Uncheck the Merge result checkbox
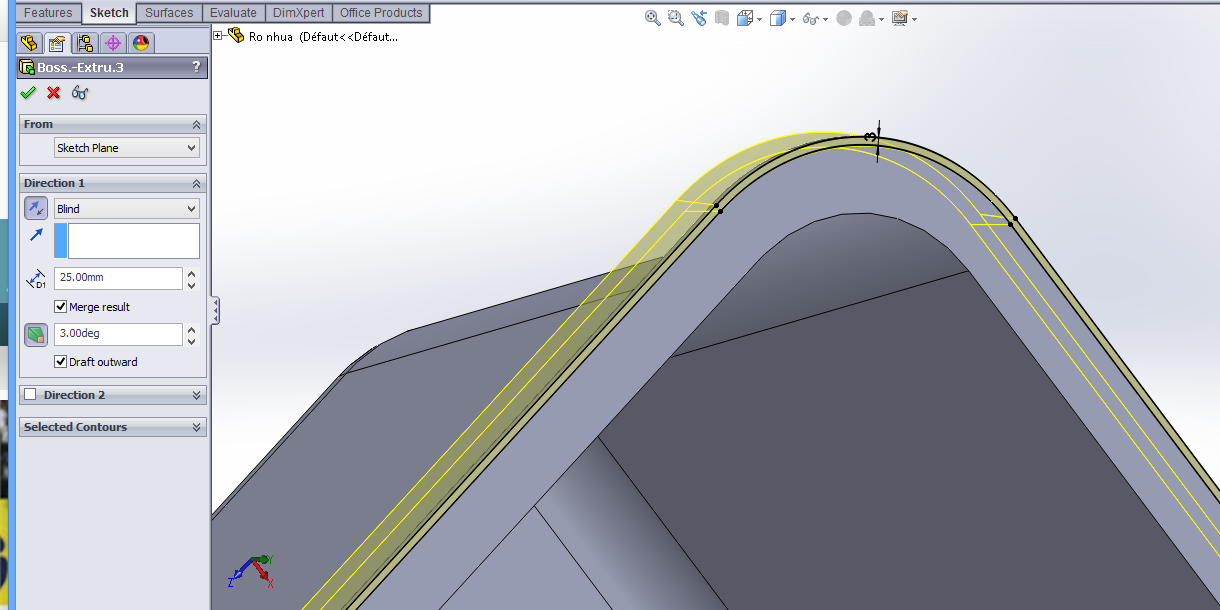The height and width of the screenshot is (610, 1220). (61, 307)
